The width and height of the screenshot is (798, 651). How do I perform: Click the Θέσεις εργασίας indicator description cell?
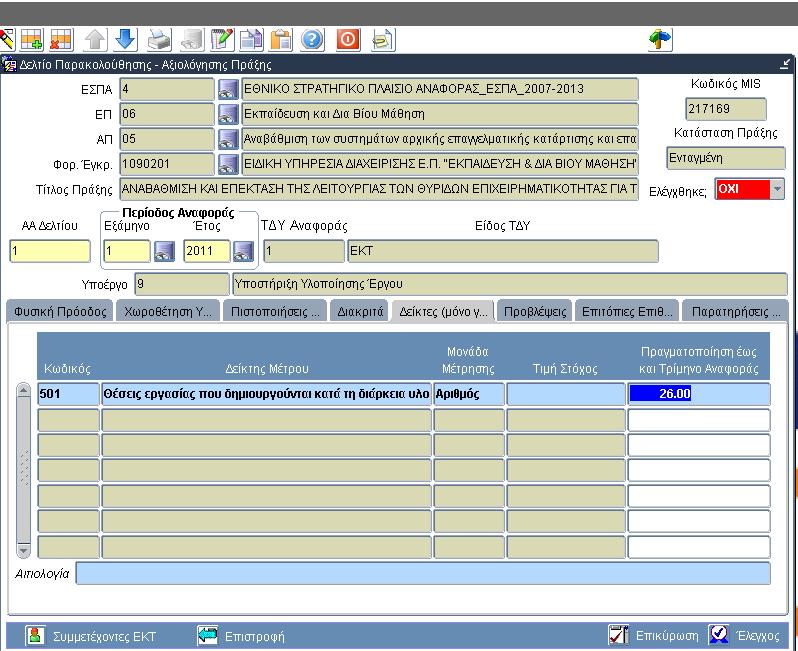(266, 394)
